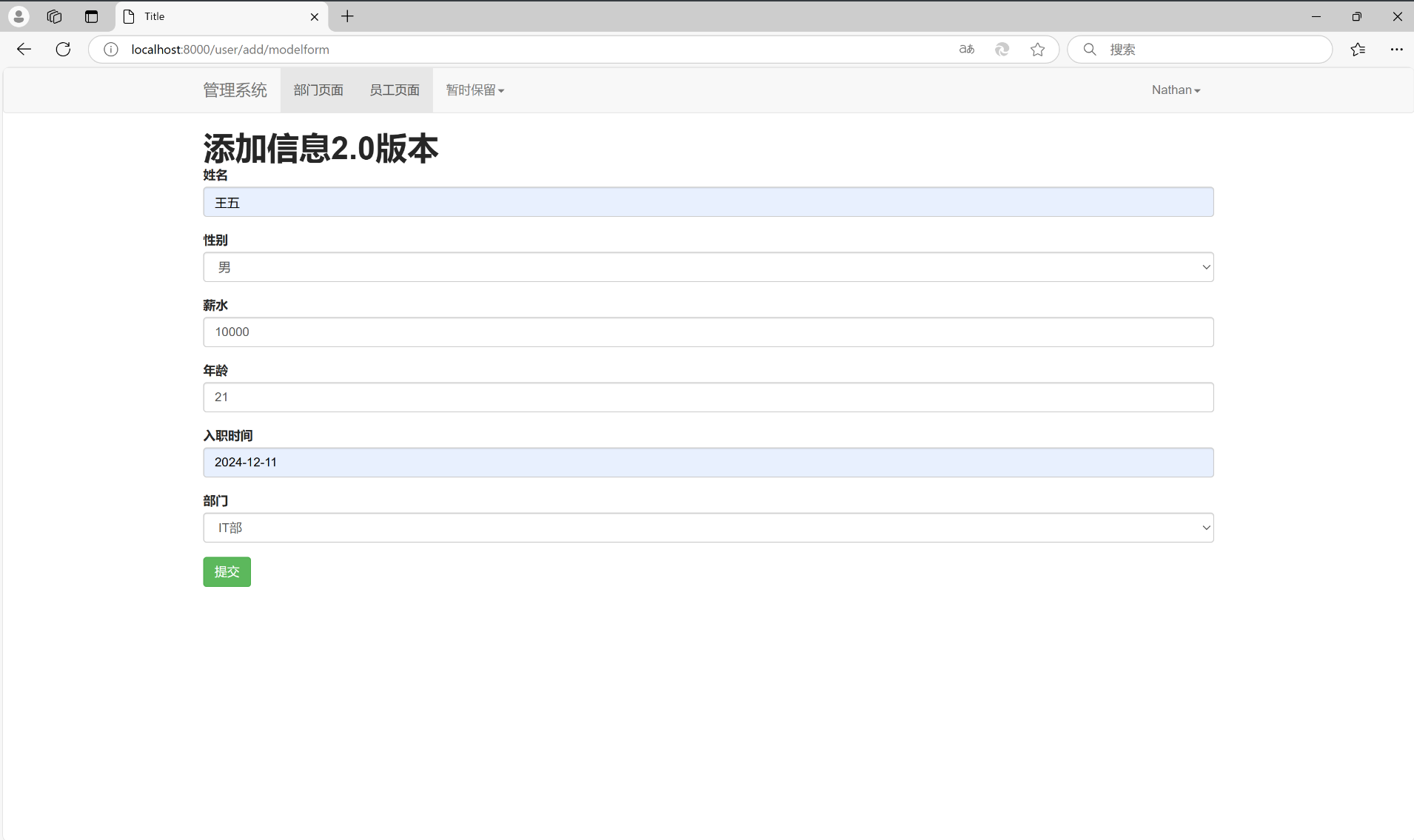Toggle the tab actions menu icon
1414x840 pixels.
(92, 16)
